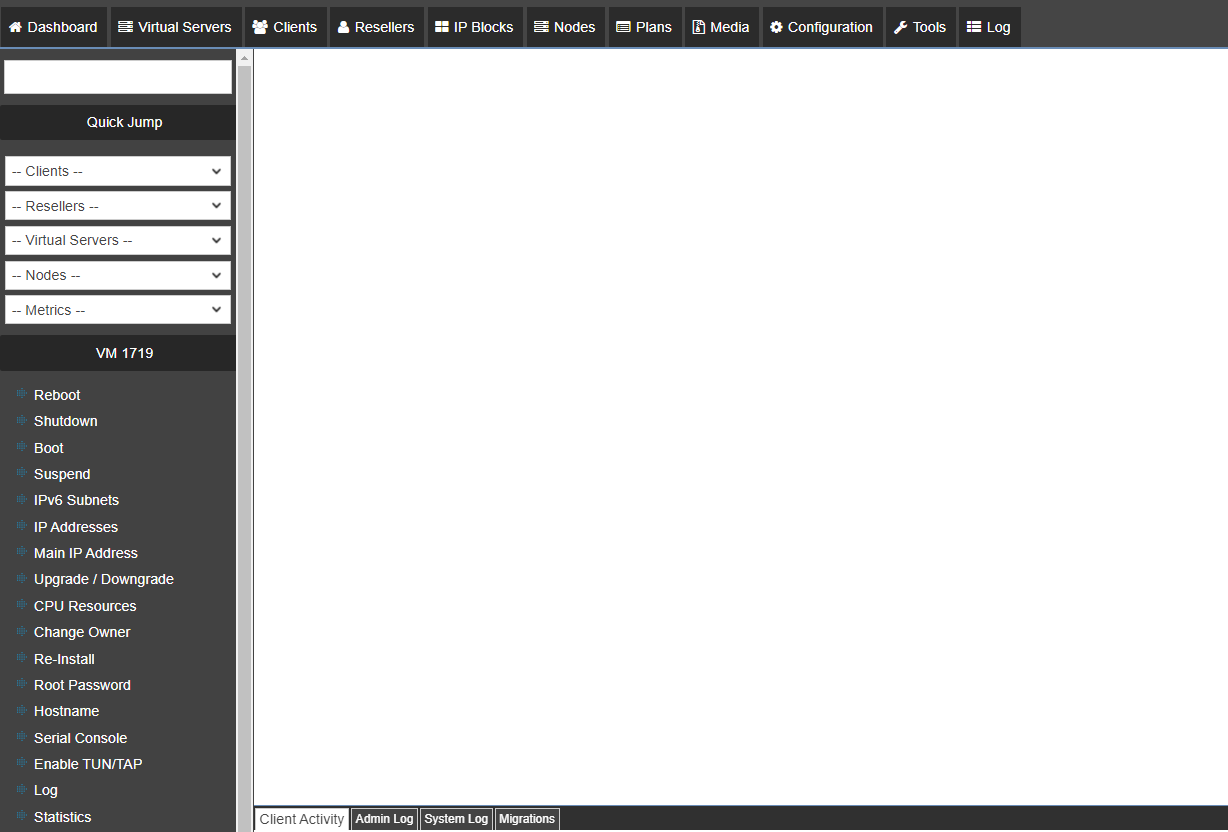Screen dimensions: 1228x832
Task: Click the bullet icon beside IPv6 Subnets
Action: [22, 498]
